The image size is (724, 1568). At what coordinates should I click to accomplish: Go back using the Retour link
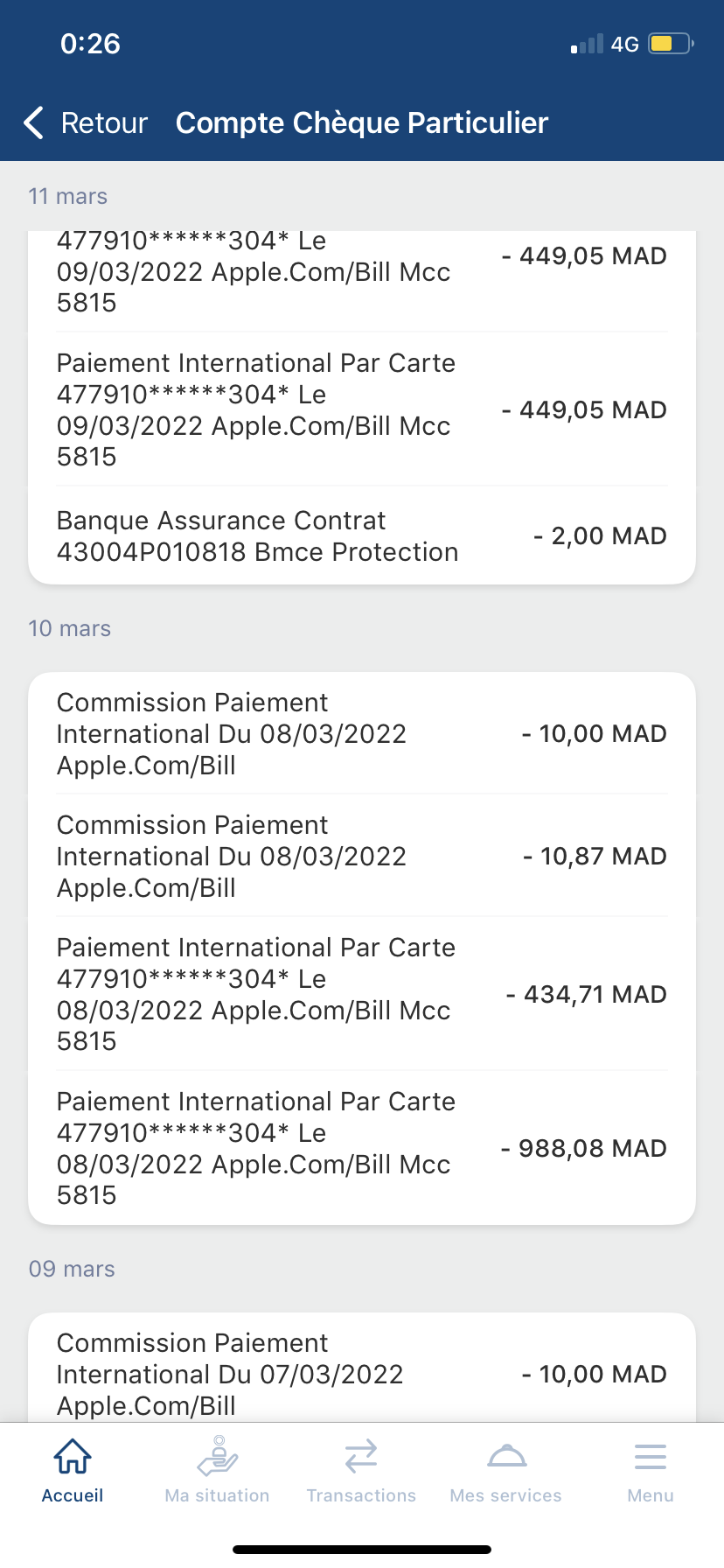[104, 123]
